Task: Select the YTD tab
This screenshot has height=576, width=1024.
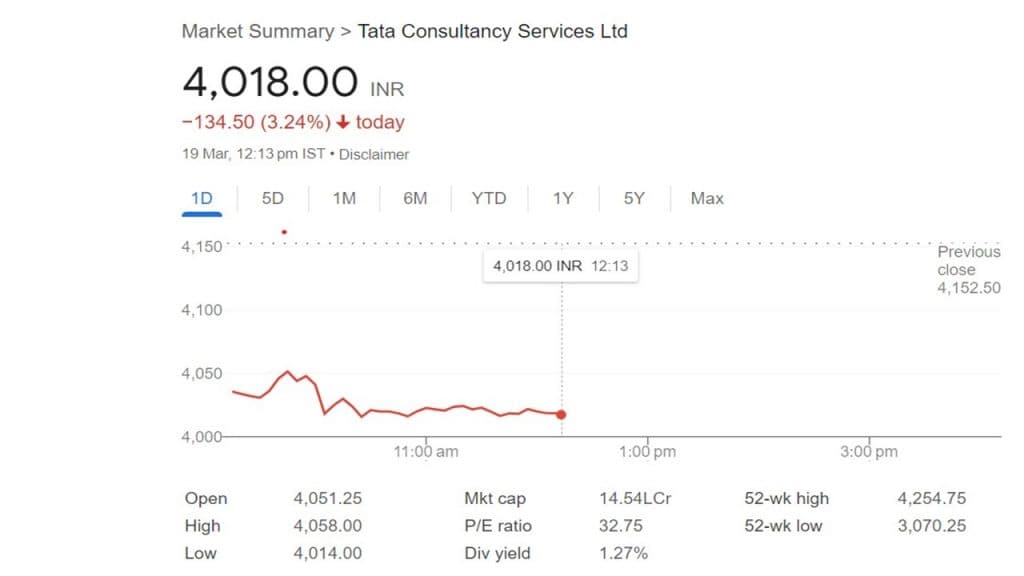Action: click(x=489, y=198)
